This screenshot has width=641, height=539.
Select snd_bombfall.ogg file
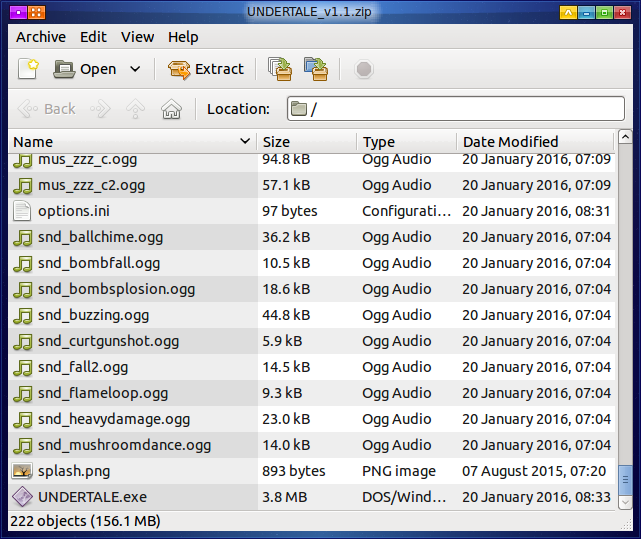312,263
